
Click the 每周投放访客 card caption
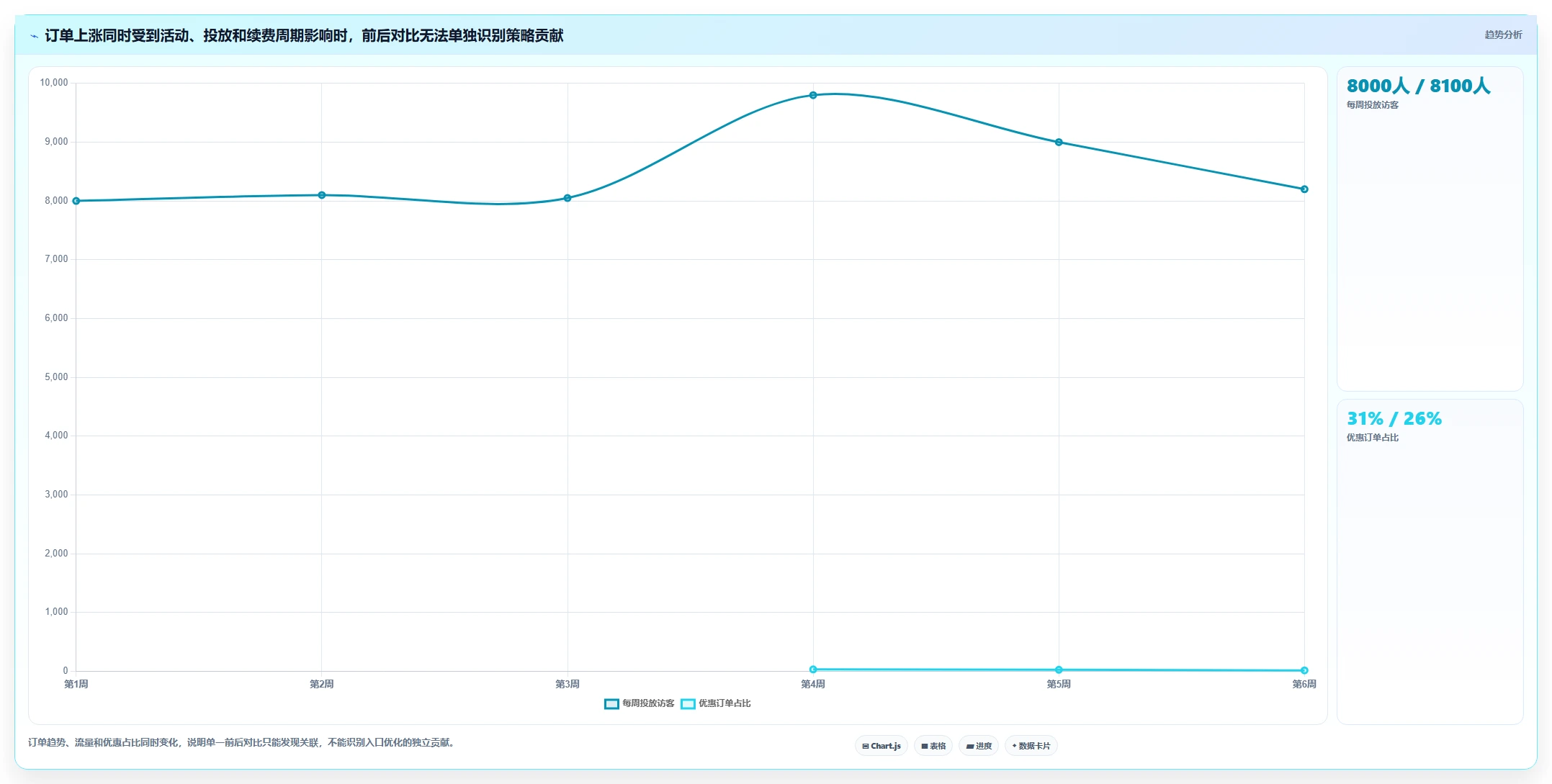pos(1373,105)
